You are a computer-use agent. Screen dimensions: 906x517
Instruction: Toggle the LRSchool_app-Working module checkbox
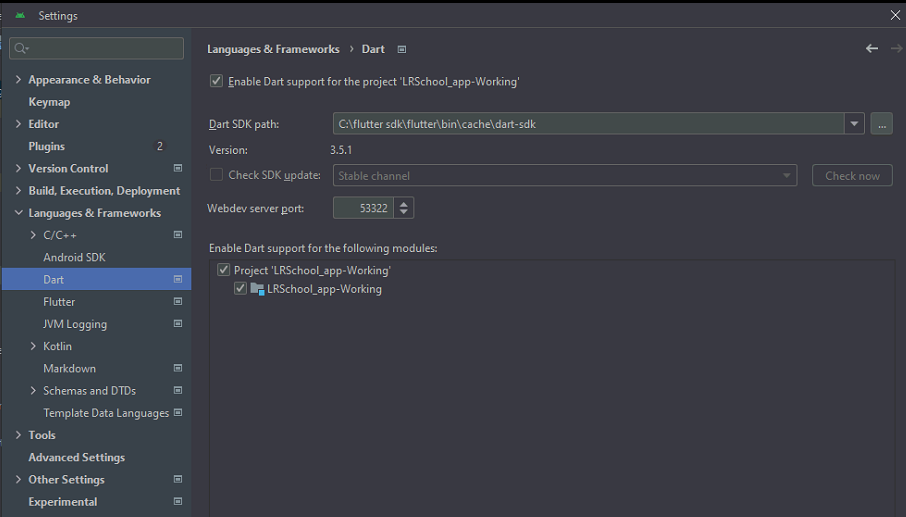[x=240, y=289]
